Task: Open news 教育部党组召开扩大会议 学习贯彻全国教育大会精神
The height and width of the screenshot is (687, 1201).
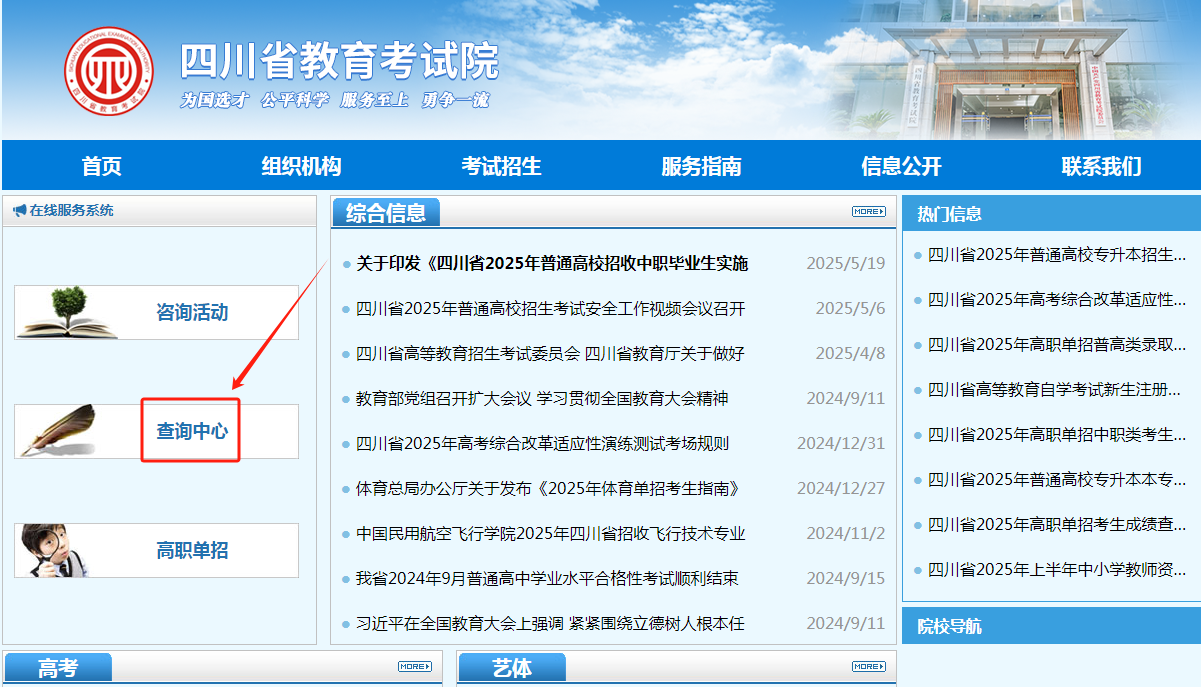Action: coord(542,398)
